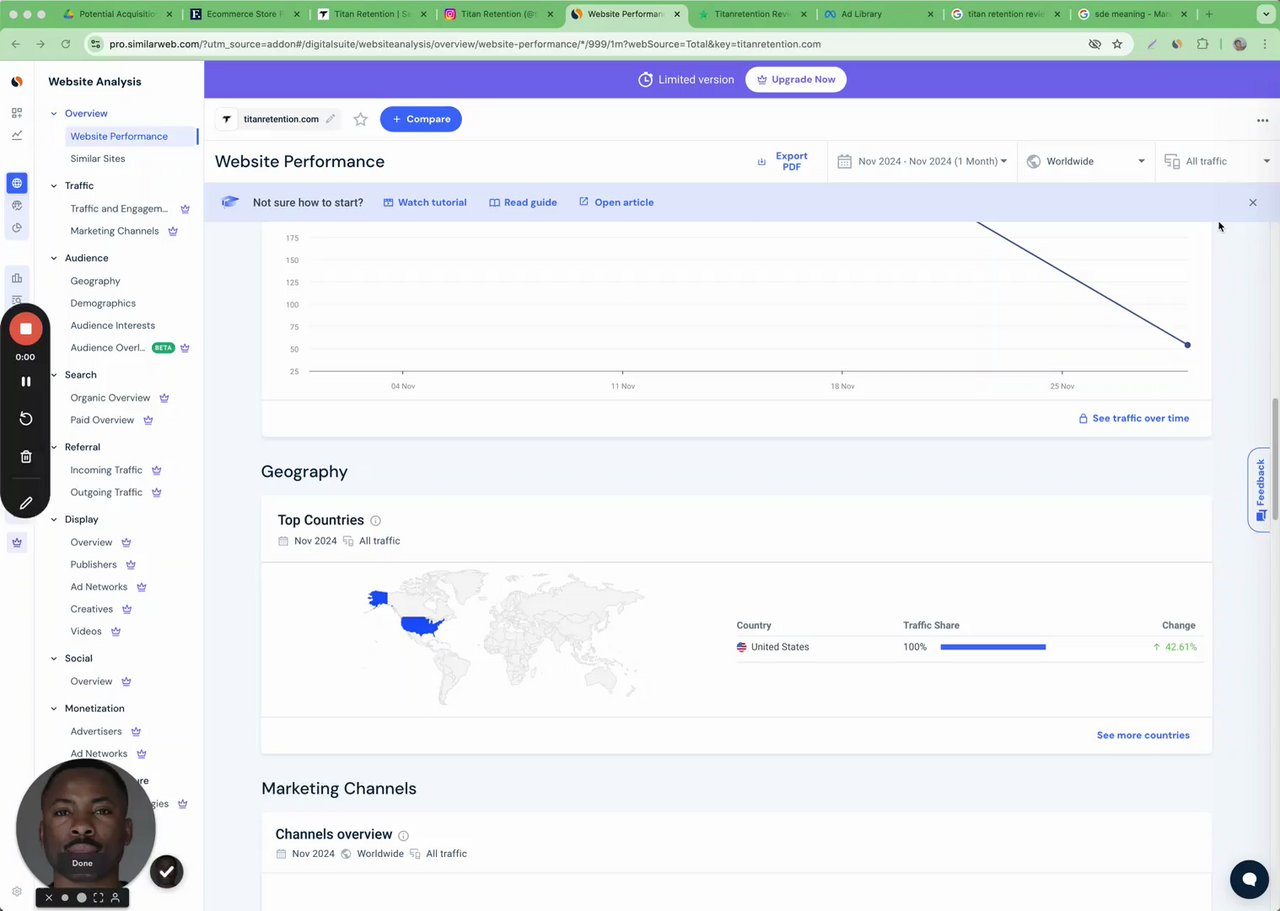Open Similar Sites in the sidebar

click(x=98, y=159)
